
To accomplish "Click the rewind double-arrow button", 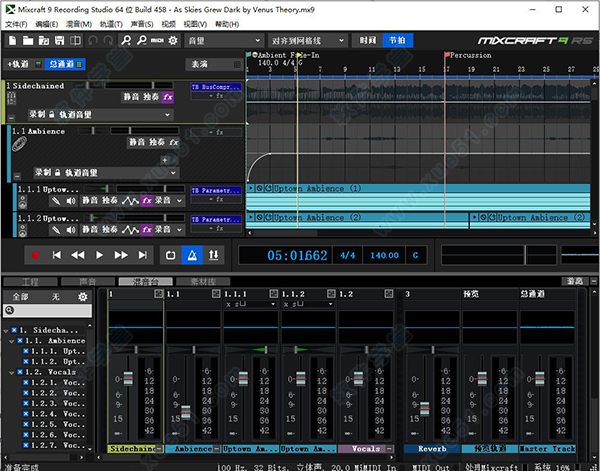I will [x=78, y=255].
